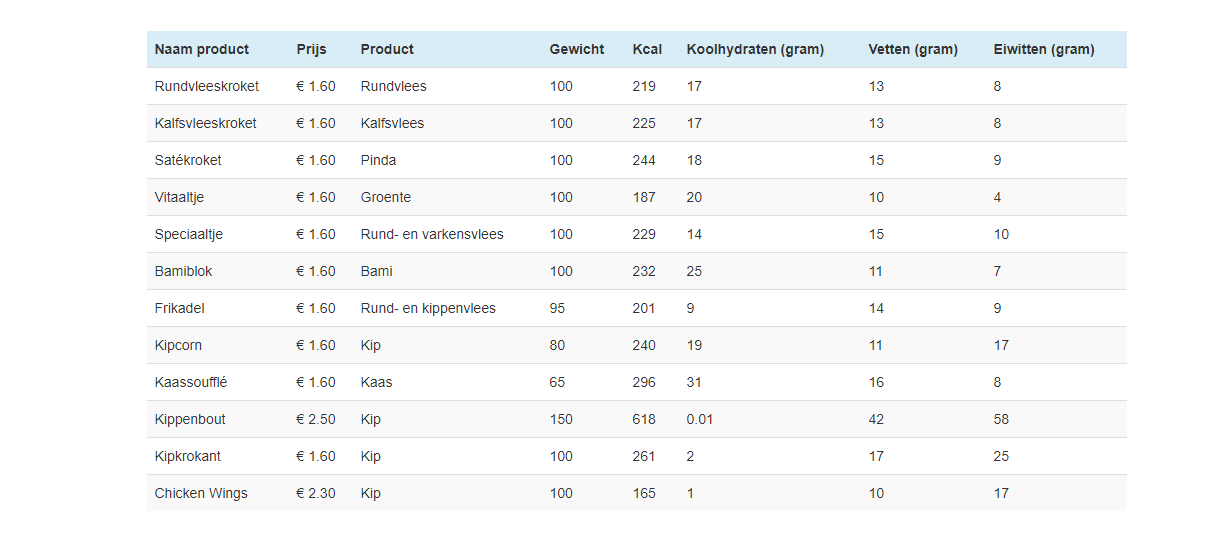Click the Kalfsvleeskroket product name
The width and height of the screenshot is (1223, 538).
tap(206, 123)
